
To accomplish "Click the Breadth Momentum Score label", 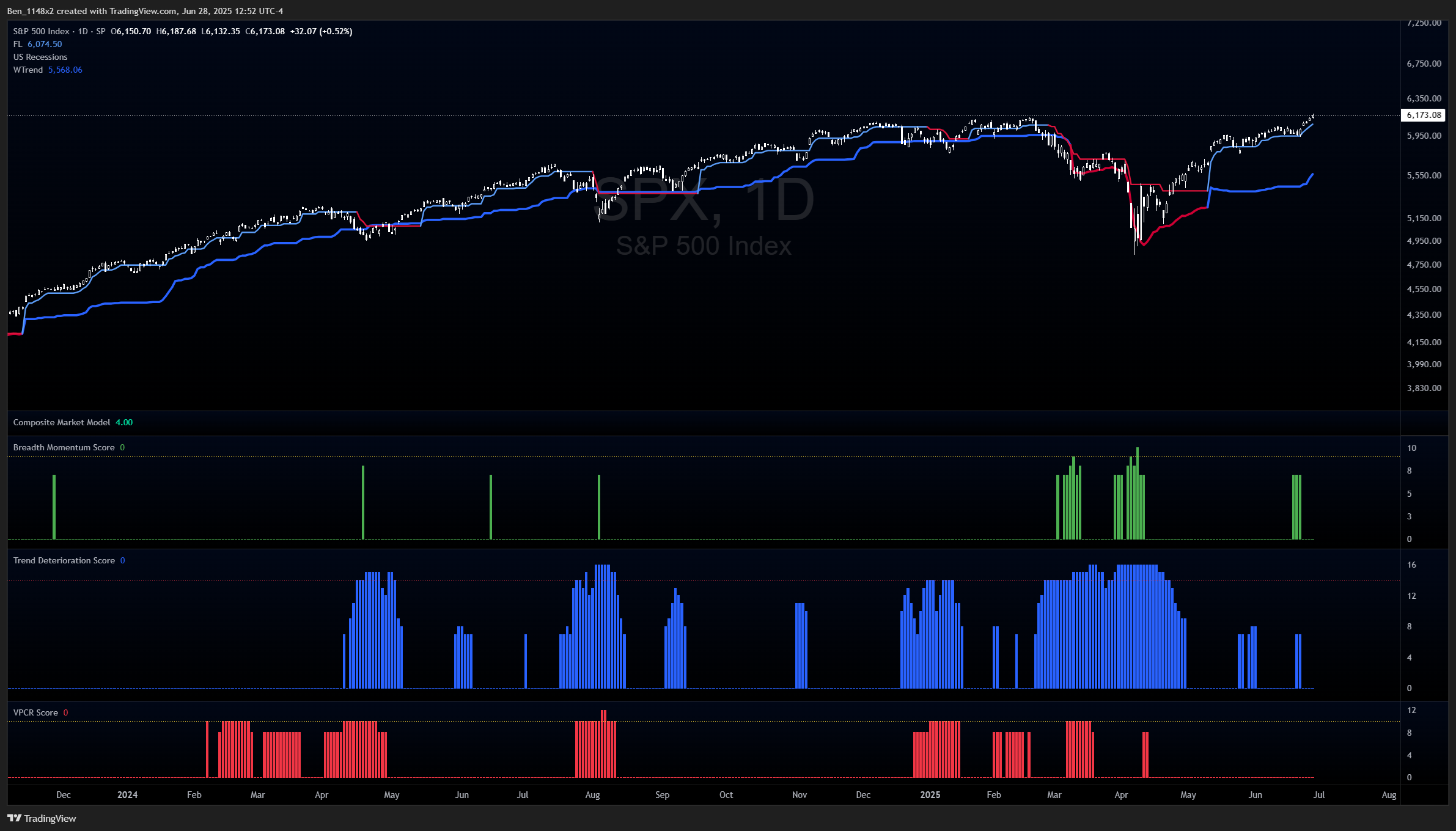I will click(x=64, y=447).
